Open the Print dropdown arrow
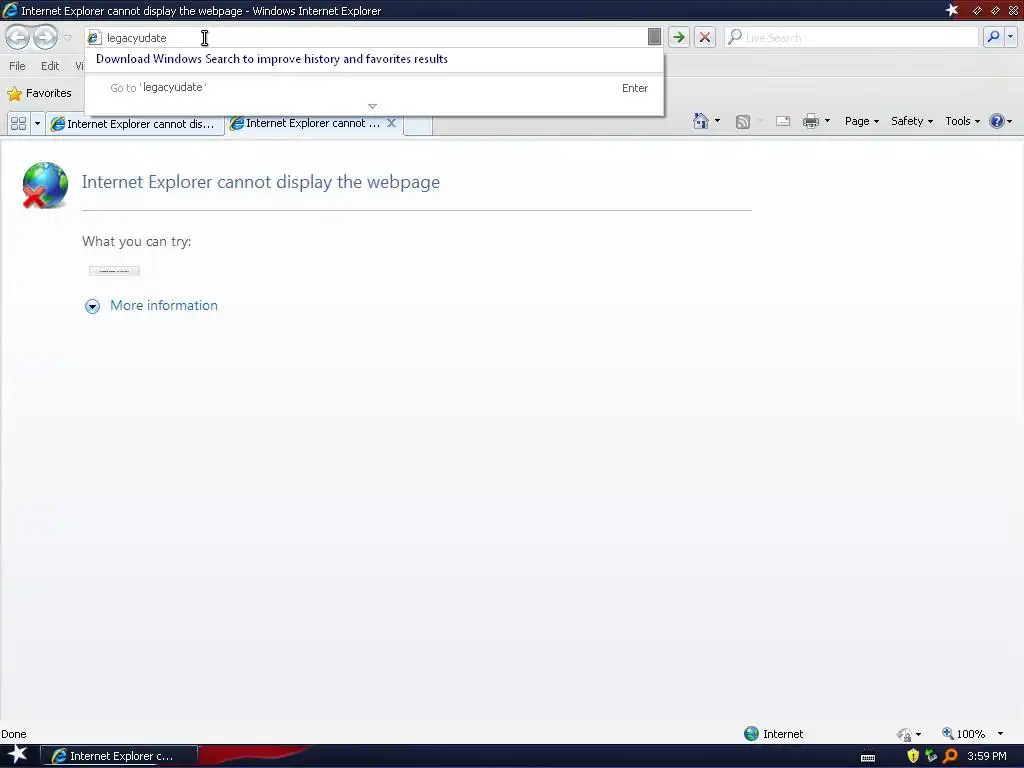Viewport: 1024px width, 768px height. 827,121
